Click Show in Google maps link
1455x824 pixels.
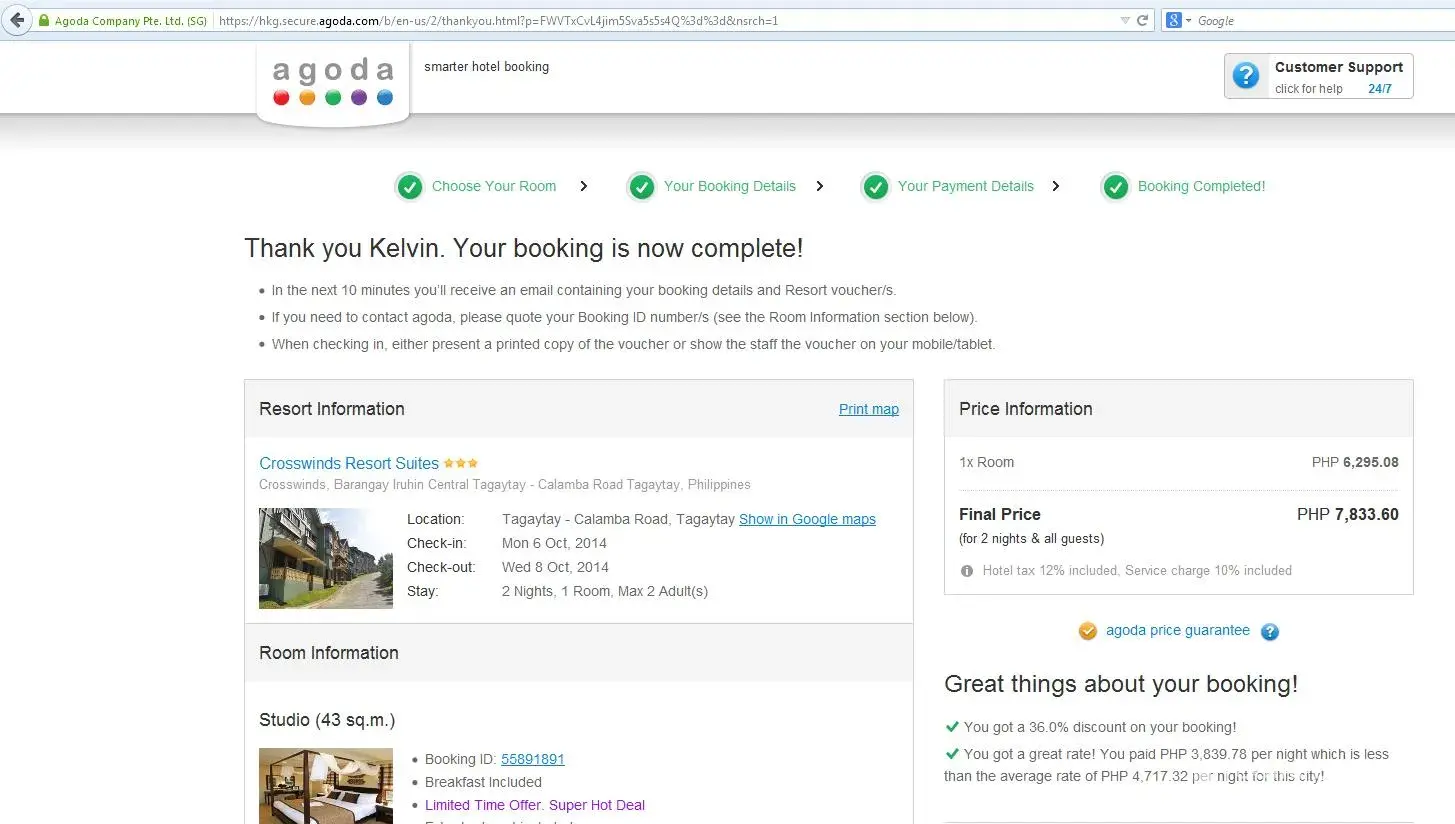pos(807,519)
